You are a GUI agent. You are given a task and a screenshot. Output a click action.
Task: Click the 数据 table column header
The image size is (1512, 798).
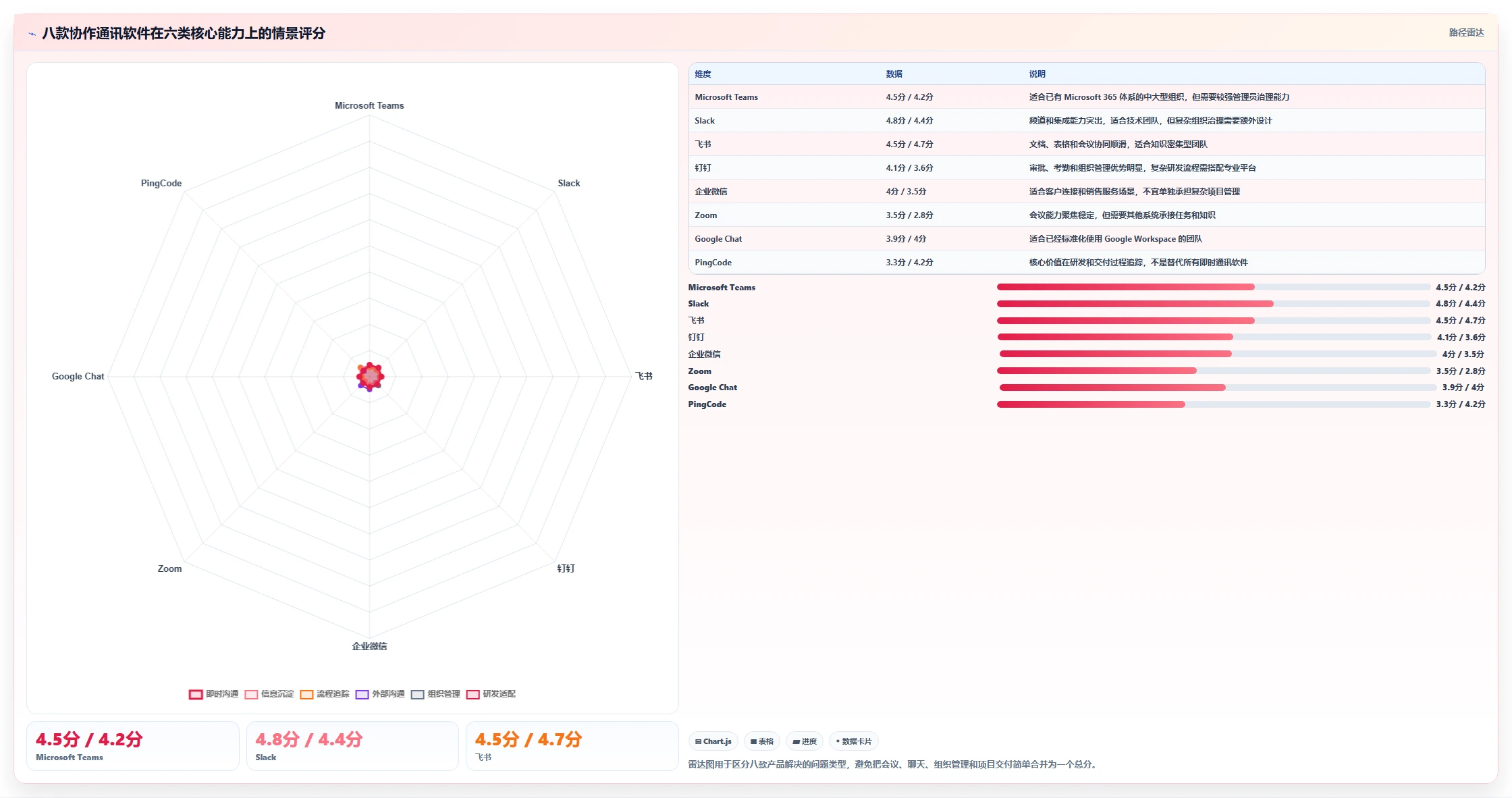point(894,74)
